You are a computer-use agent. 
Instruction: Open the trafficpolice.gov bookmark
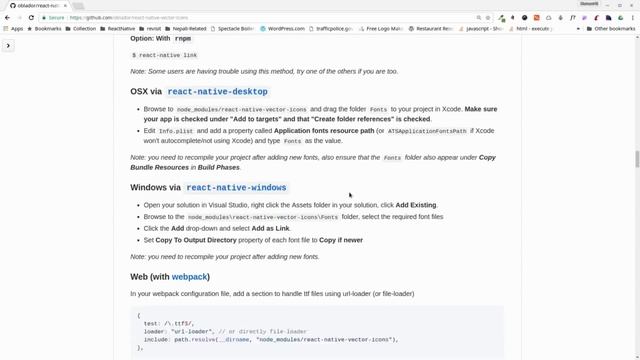(x=331, y=29)
